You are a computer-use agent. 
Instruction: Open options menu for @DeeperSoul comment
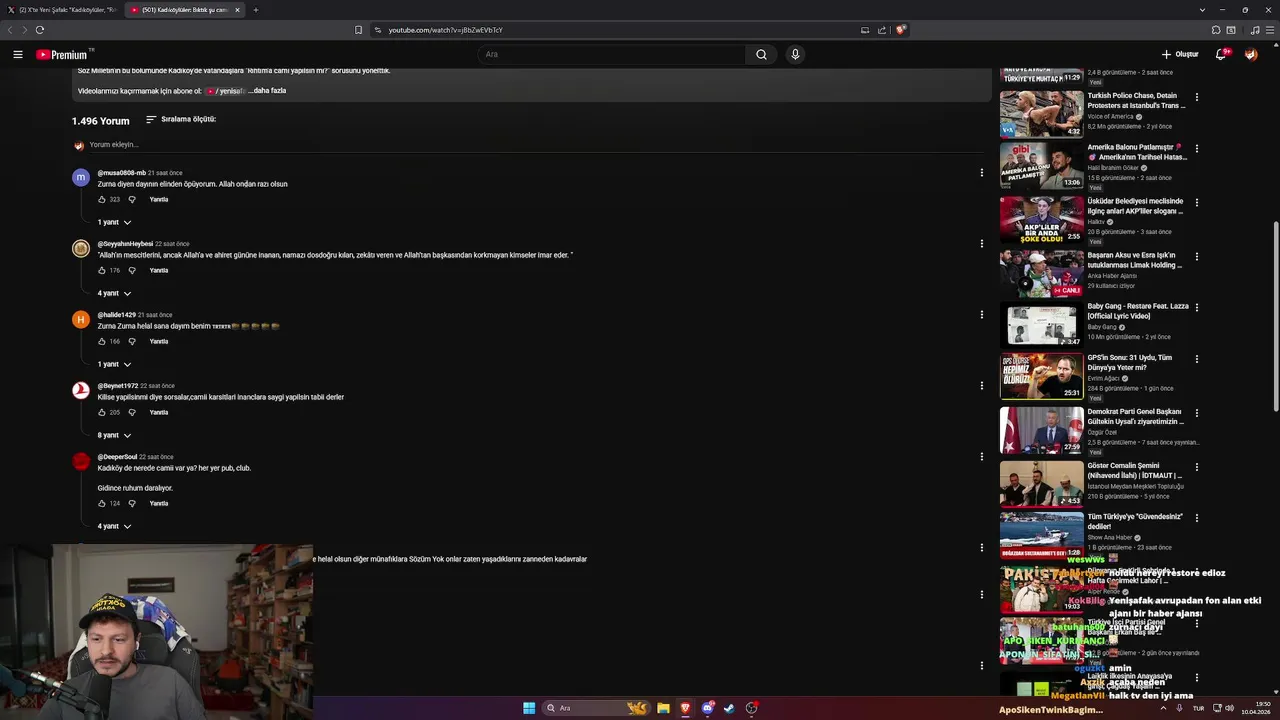tap(981, 456)
